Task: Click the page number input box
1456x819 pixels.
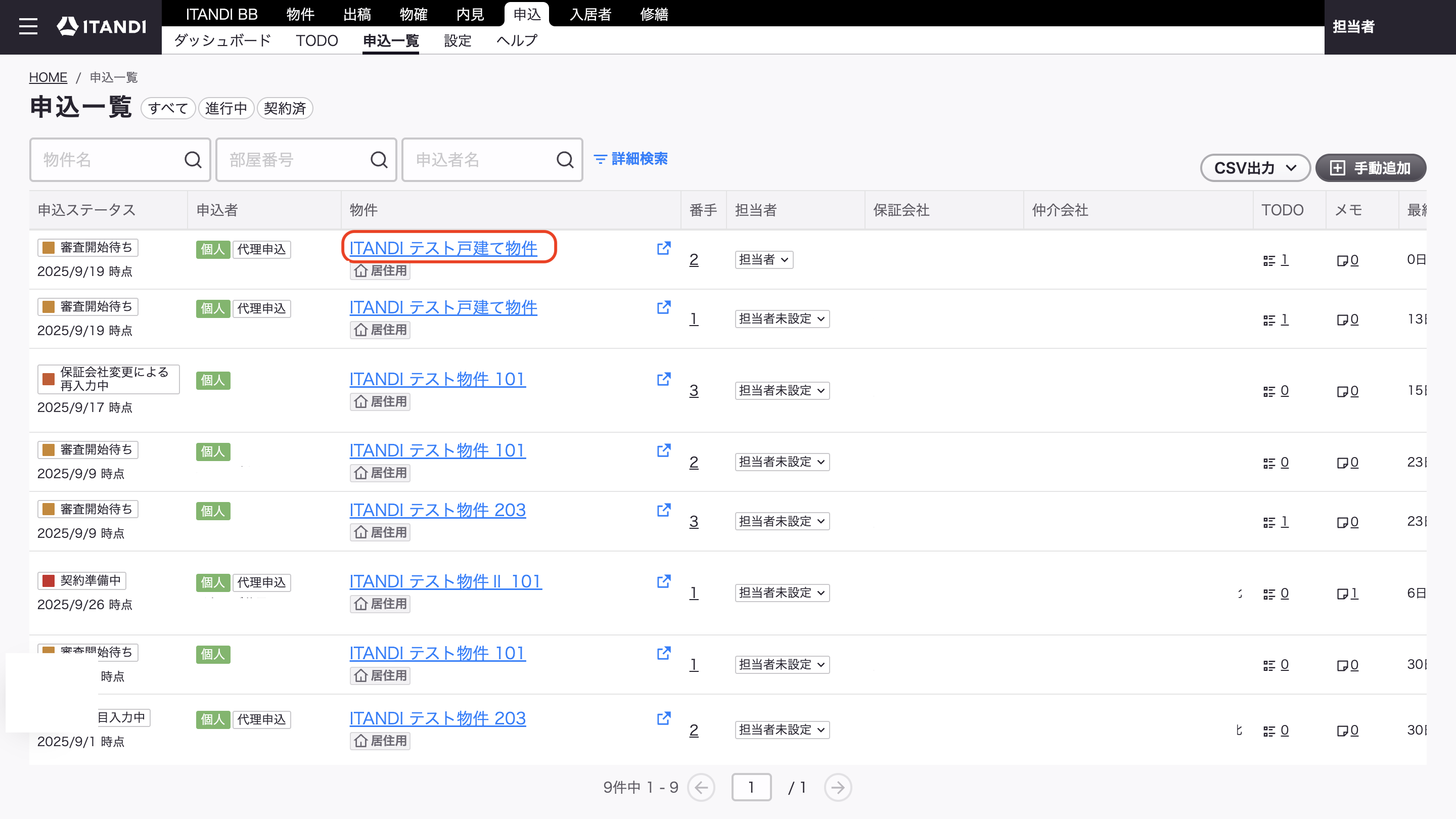Action: point(751,787)
